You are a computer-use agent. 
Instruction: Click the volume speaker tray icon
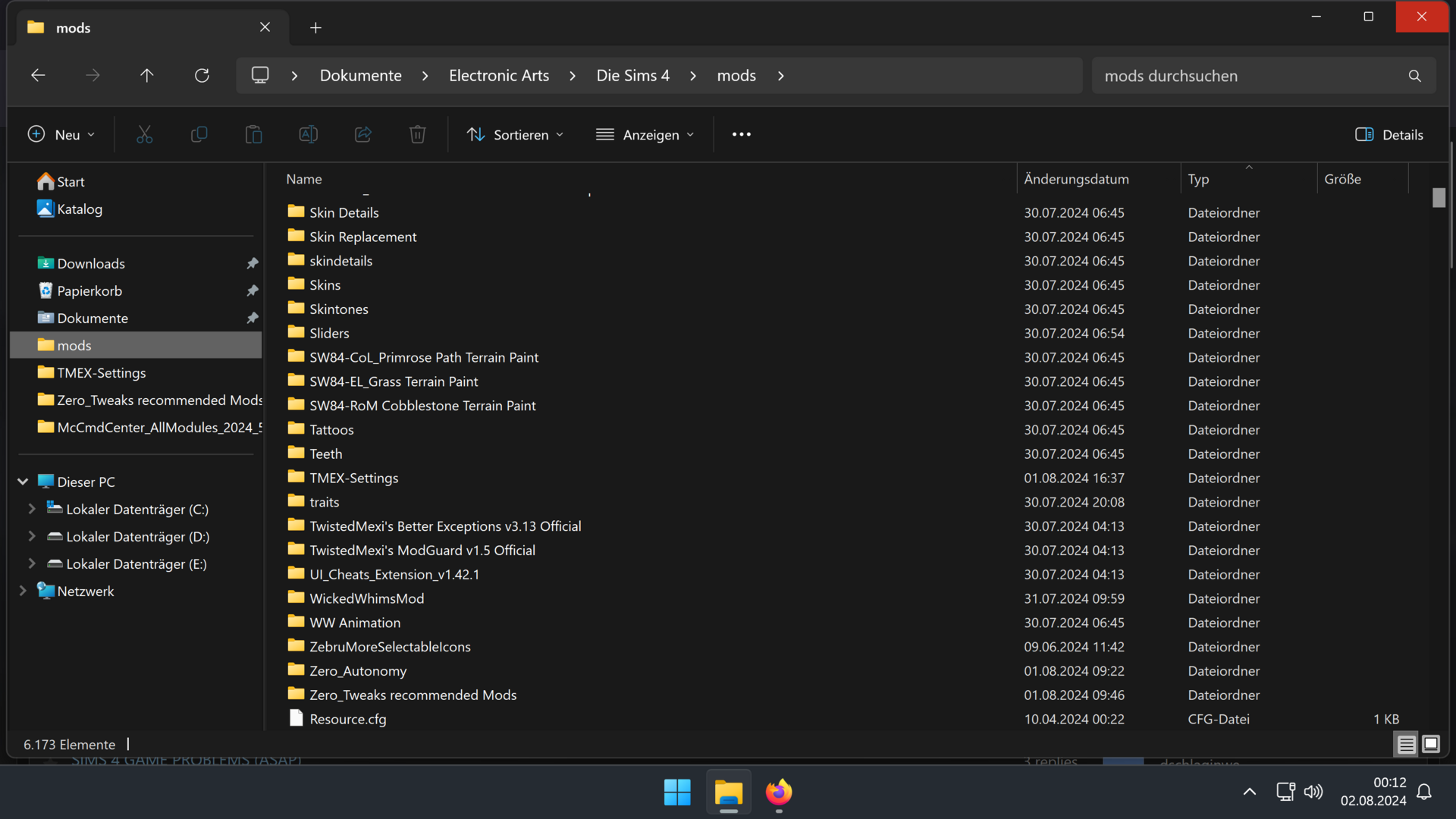click(x=1313, y=792)
